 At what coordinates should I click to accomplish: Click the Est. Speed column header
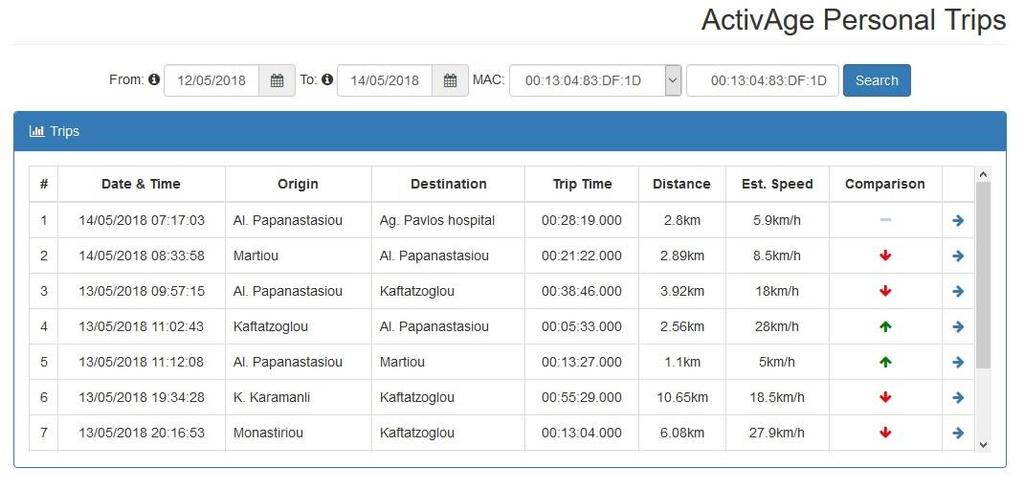tap(777, 184)
